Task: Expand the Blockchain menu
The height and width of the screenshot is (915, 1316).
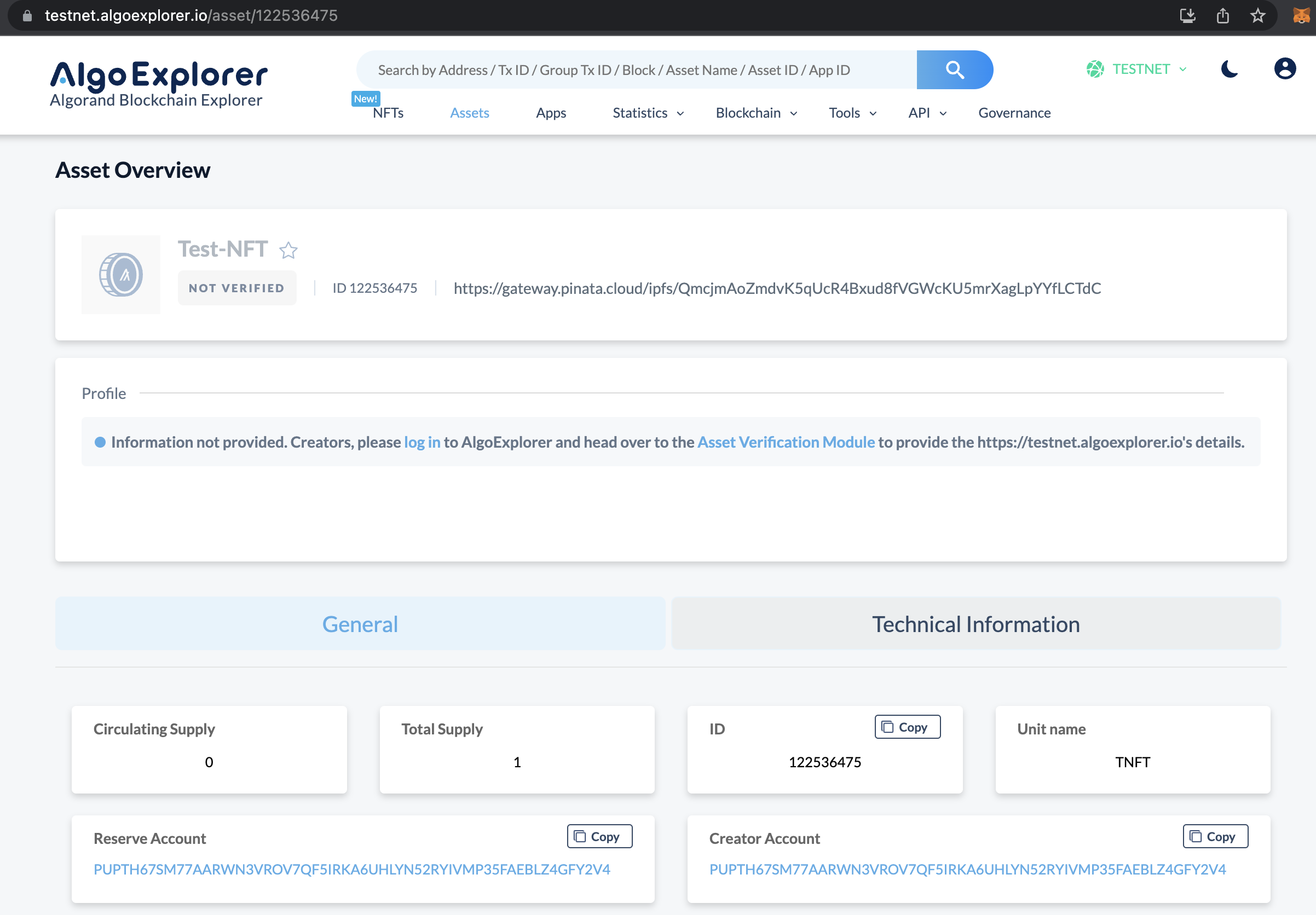Action: [x=757, y=113]
